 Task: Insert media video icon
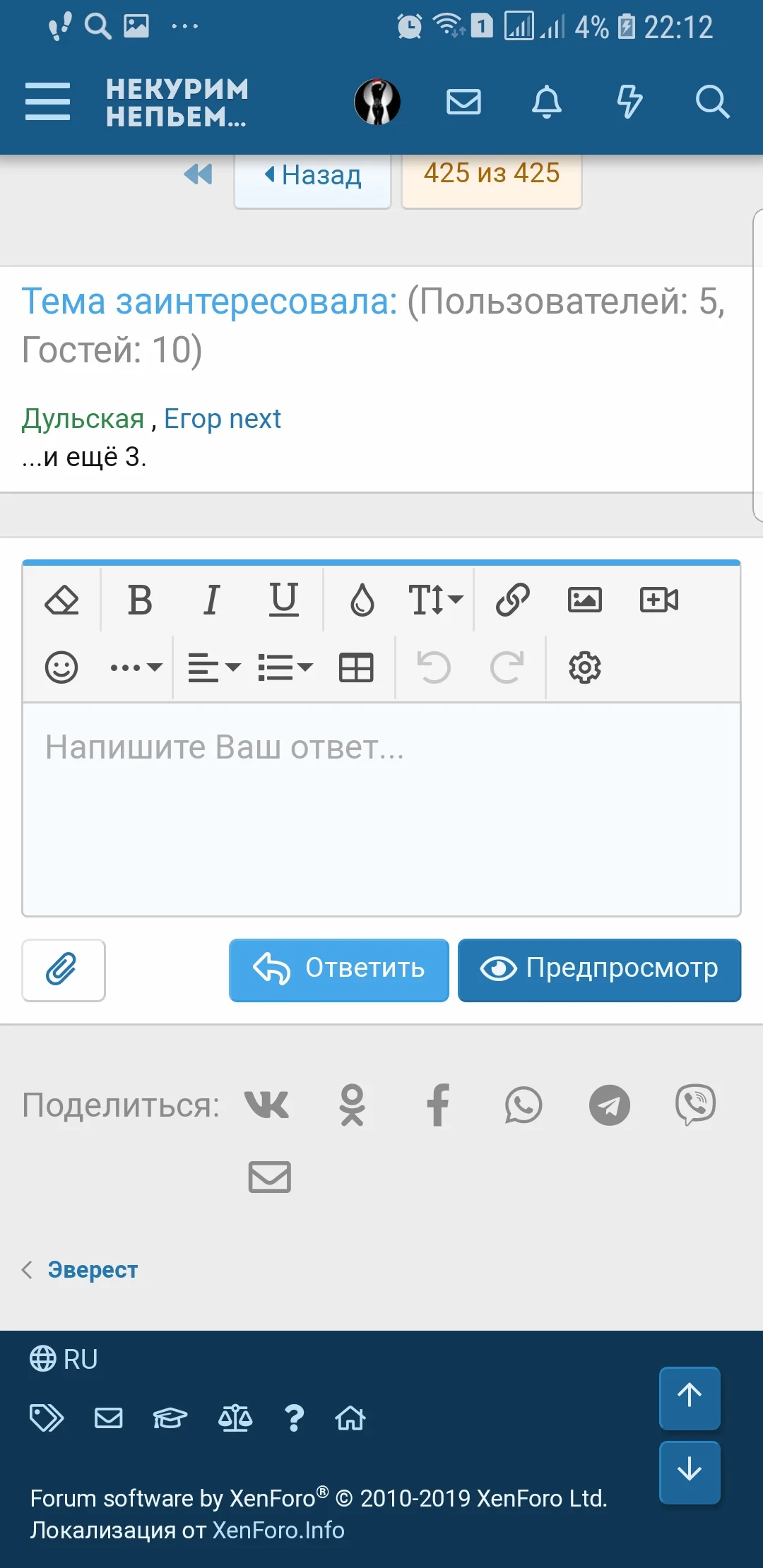(659, 600)
